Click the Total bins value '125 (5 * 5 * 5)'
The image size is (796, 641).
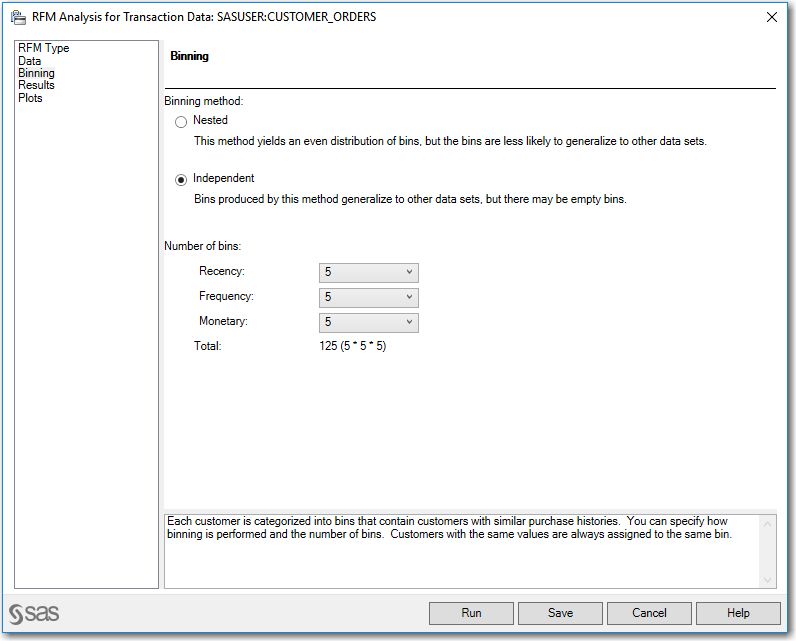point(353,346)
